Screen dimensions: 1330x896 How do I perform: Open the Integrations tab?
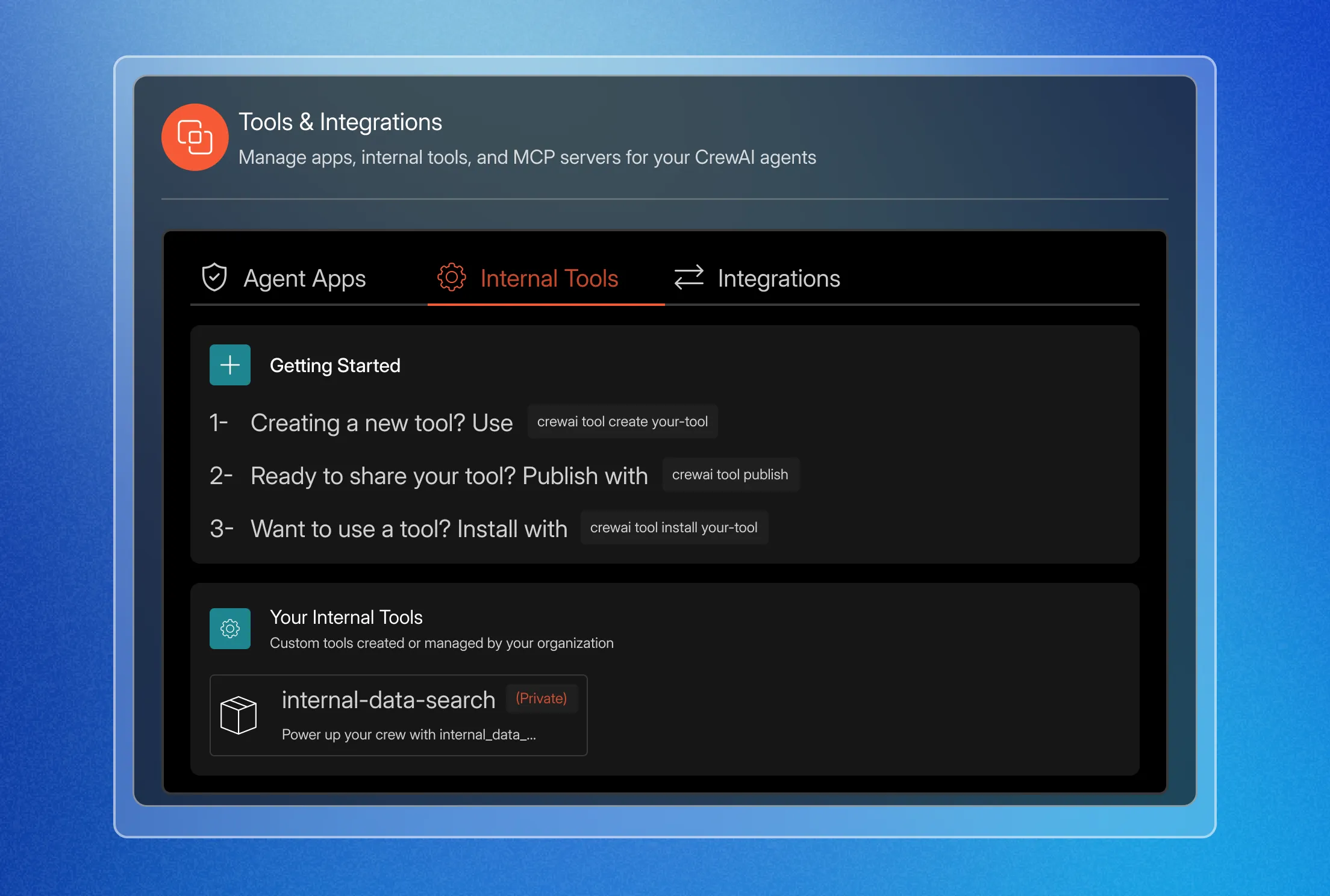778,279
